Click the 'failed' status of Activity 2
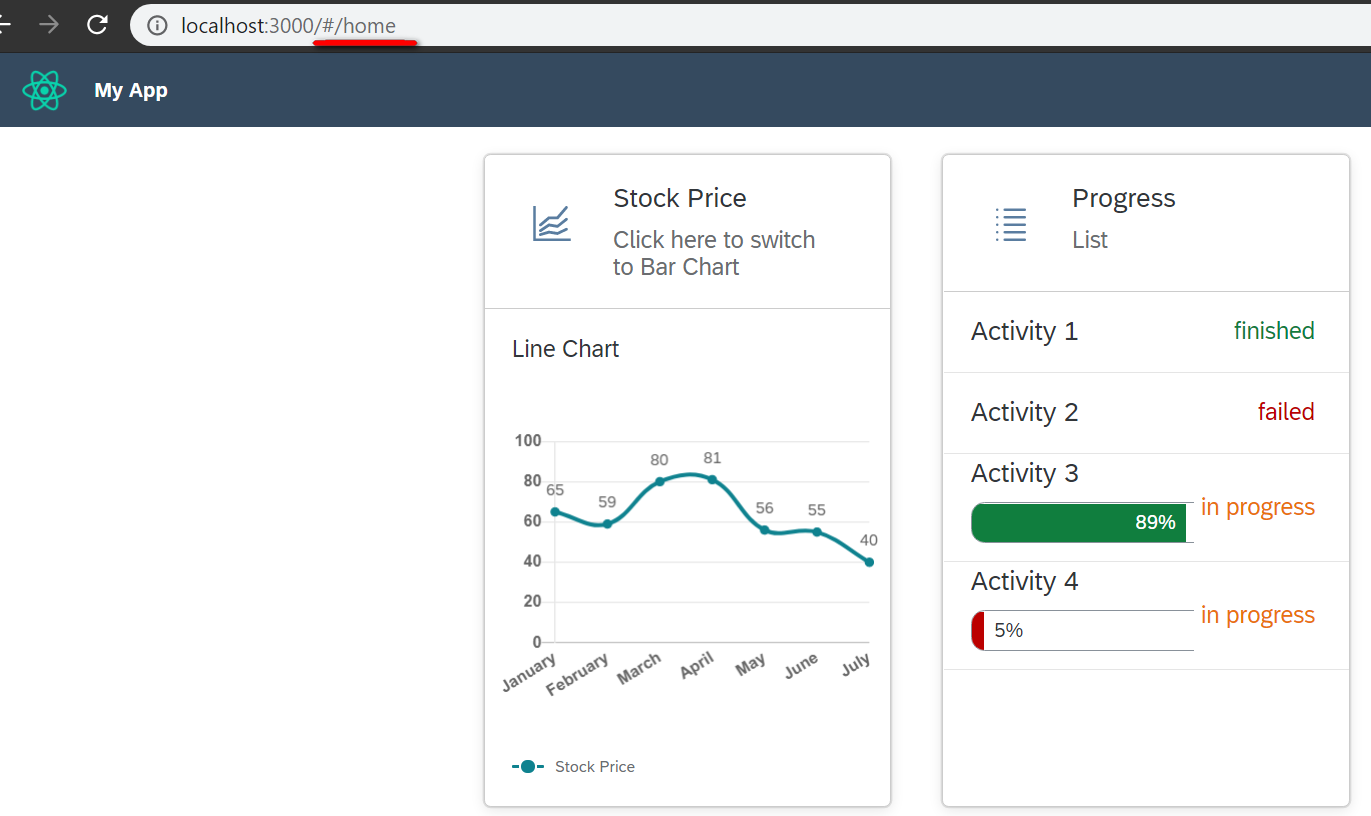 coord(1286,412)
